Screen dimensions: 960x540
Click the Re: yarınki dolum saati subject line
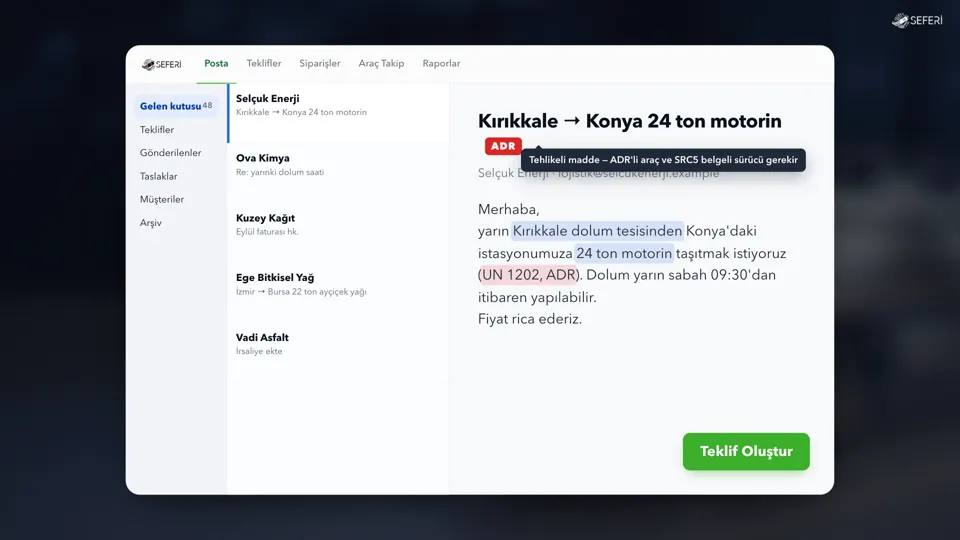tap(280, 172)
